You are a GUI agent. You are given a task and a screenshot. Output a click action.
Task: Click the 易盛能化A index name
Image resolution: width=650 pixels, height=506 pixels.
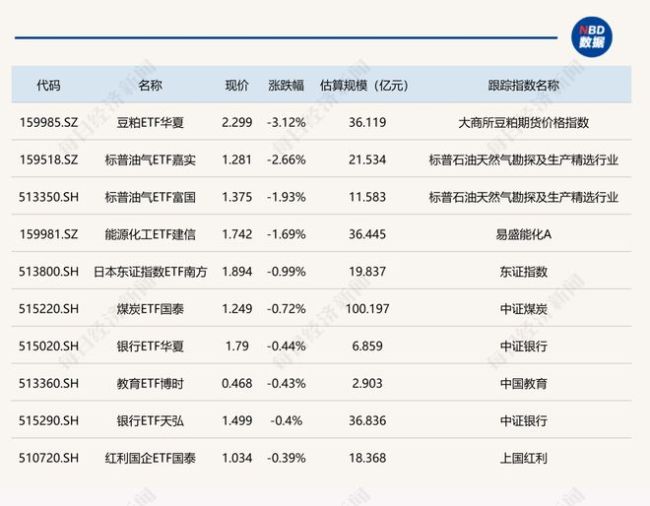coord(524,235)
